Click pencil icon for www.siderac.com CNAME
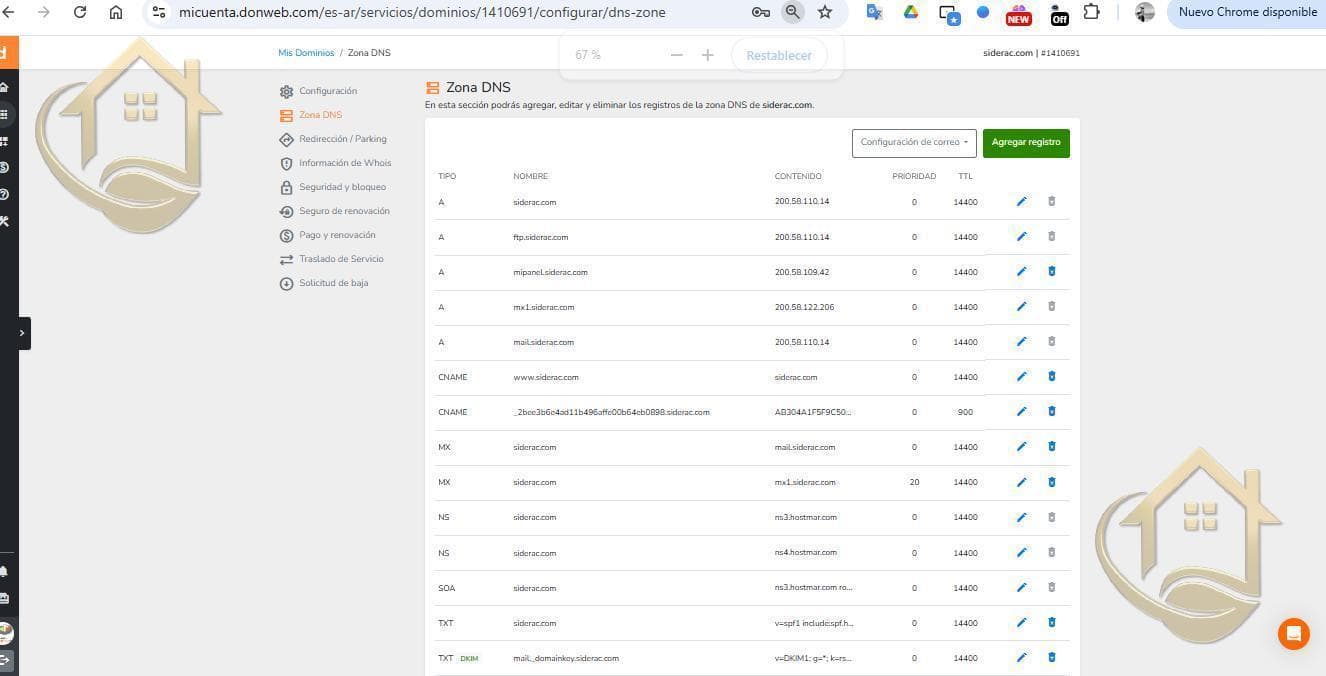The image size is (1326, 676). coord(1021,377)
